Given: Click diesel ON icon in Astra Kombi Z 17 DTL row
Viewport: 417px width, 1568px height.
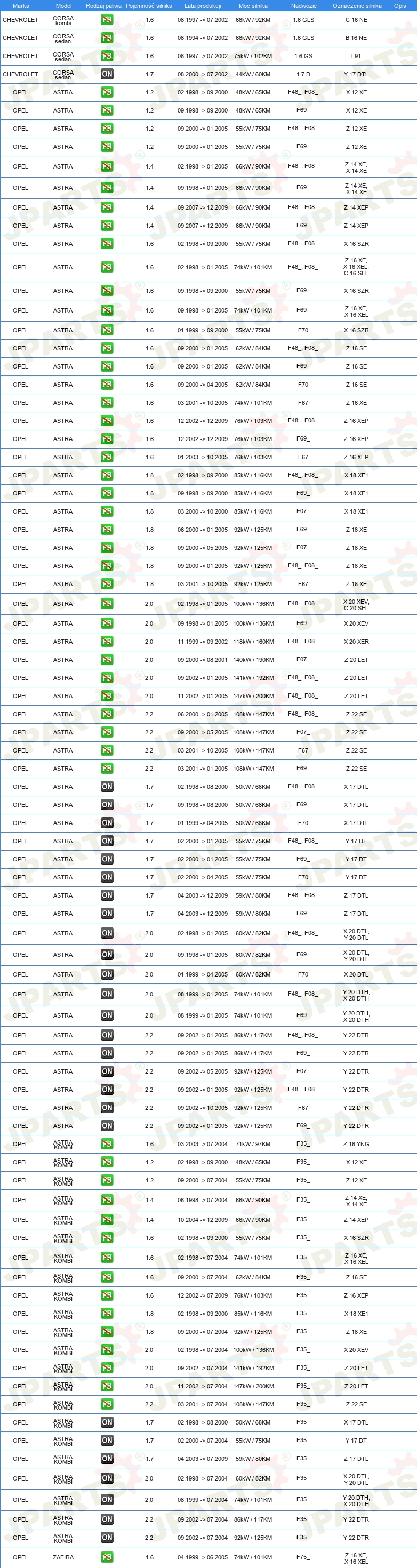Looking at the screenshot, I should 107,1459.
